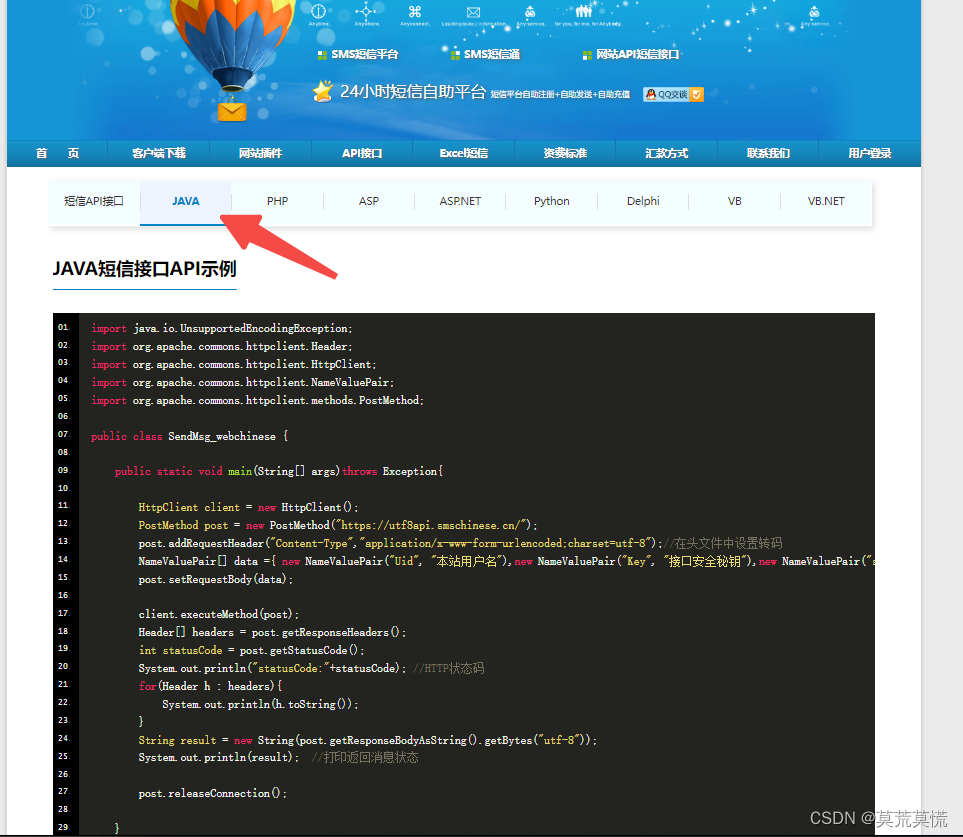Click the orange envelope under the balloon
This screenshot has width=963, height=837.
tap(232, 112)
